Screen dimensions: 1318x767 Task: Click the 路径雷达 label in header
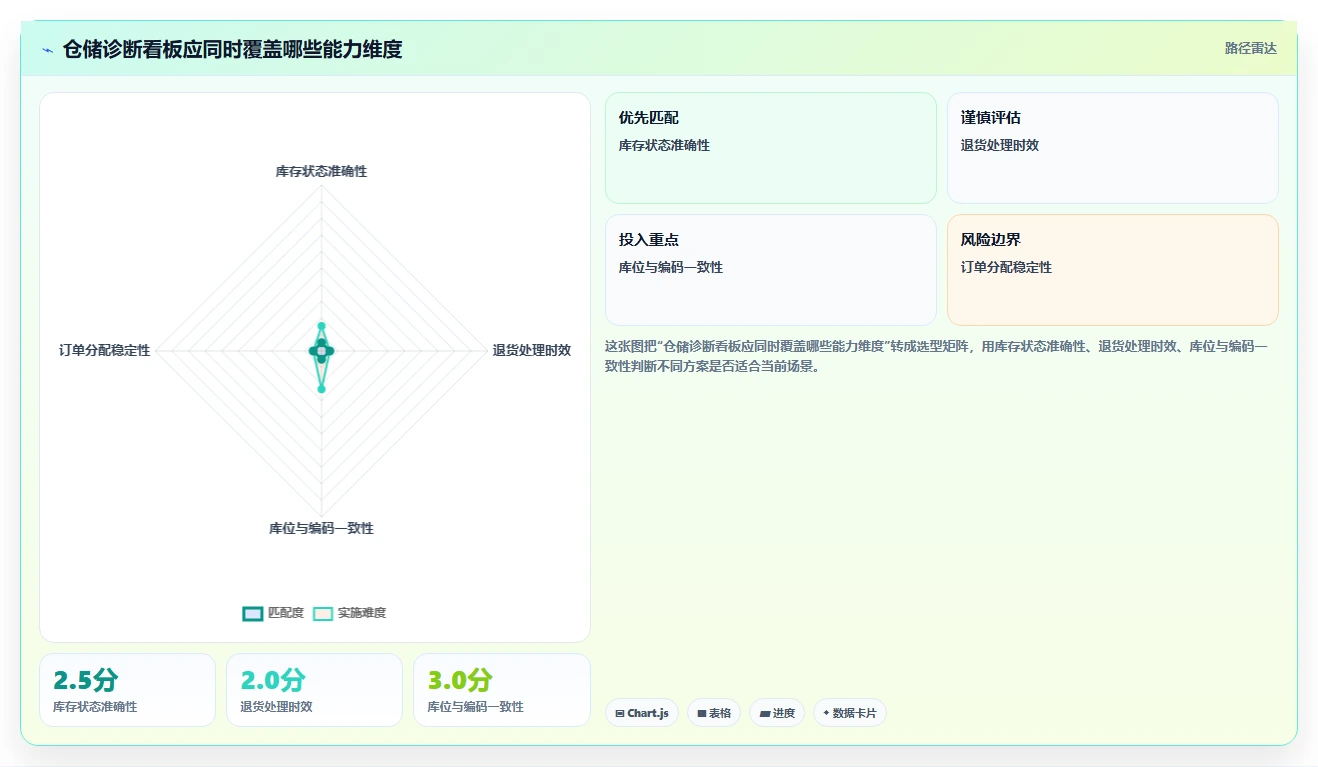[1250, 48]
